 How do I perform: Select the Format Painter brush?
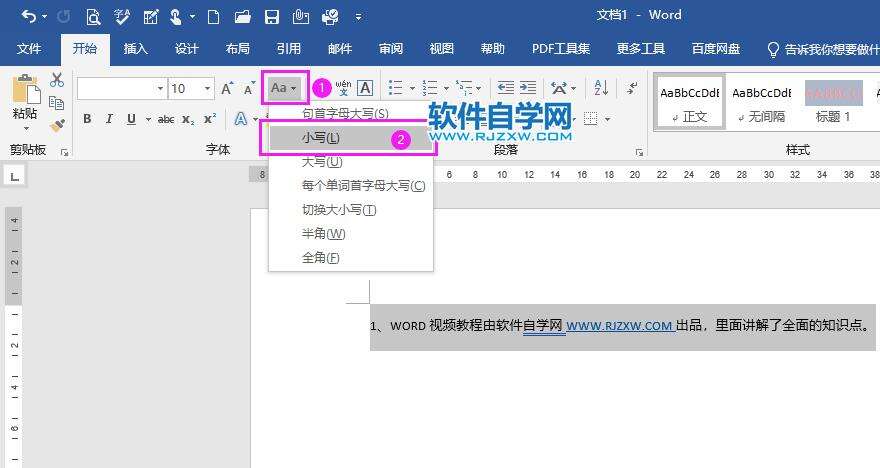point(57,126)
